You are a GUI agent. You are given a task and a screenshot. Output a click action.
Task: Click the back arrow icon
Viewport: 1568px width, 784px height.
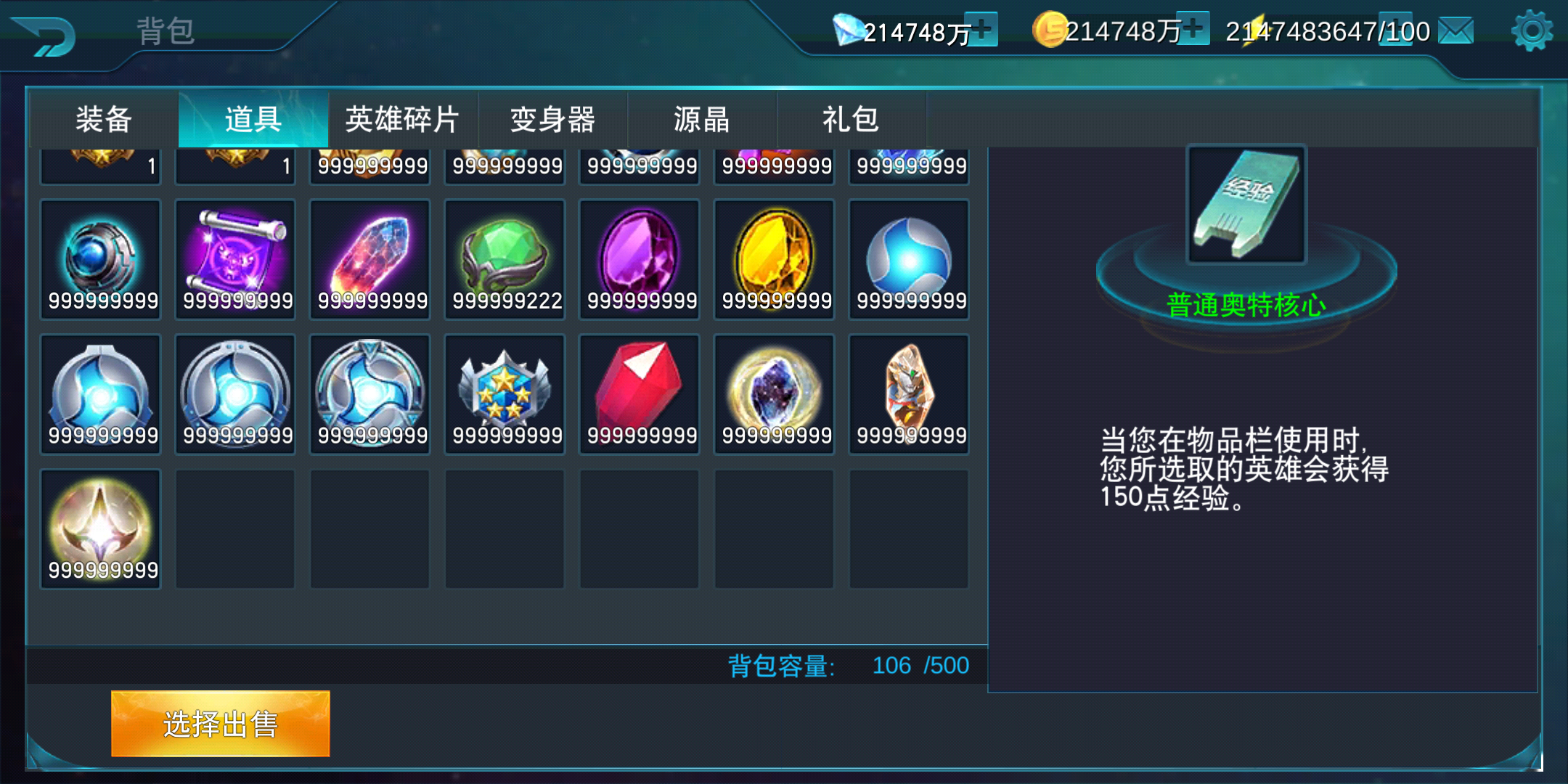(45, 36)
